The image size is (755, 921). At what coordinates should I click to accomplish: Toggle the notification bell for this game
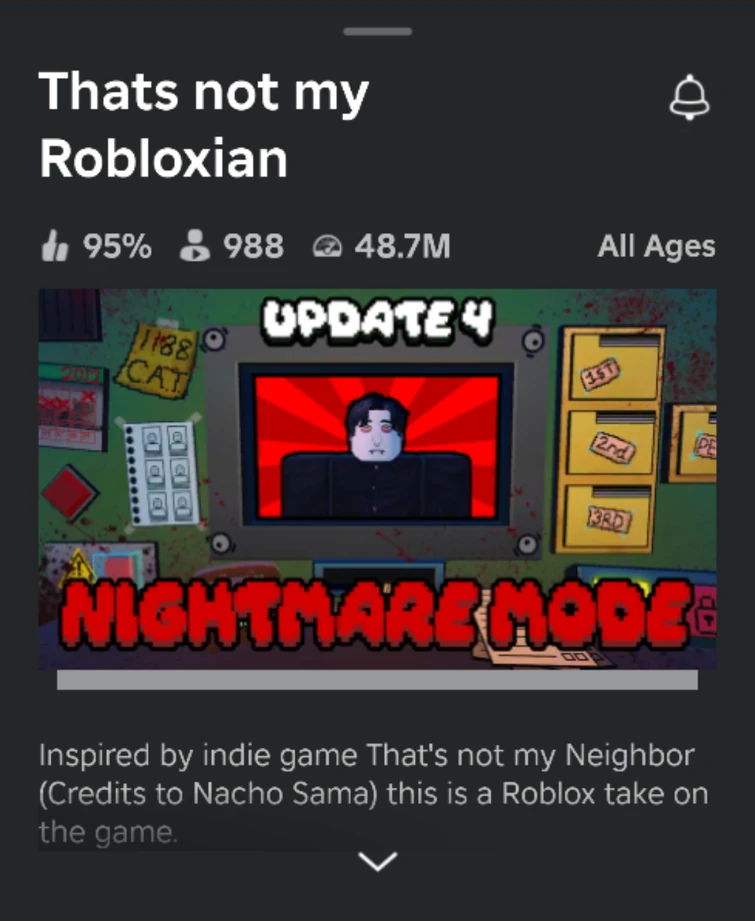coord(689,98)
